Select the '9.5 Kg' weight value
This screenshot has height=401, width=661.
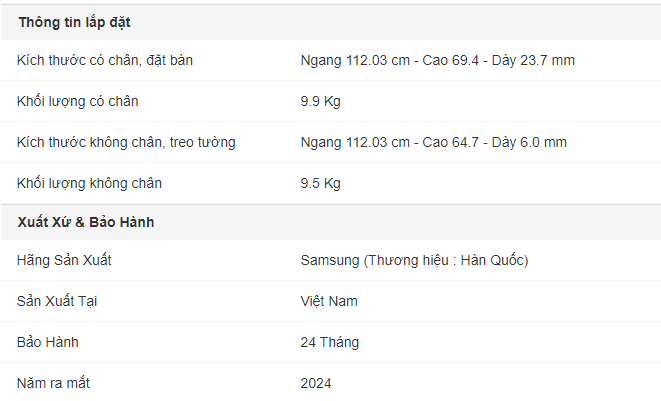click(320, 183)
